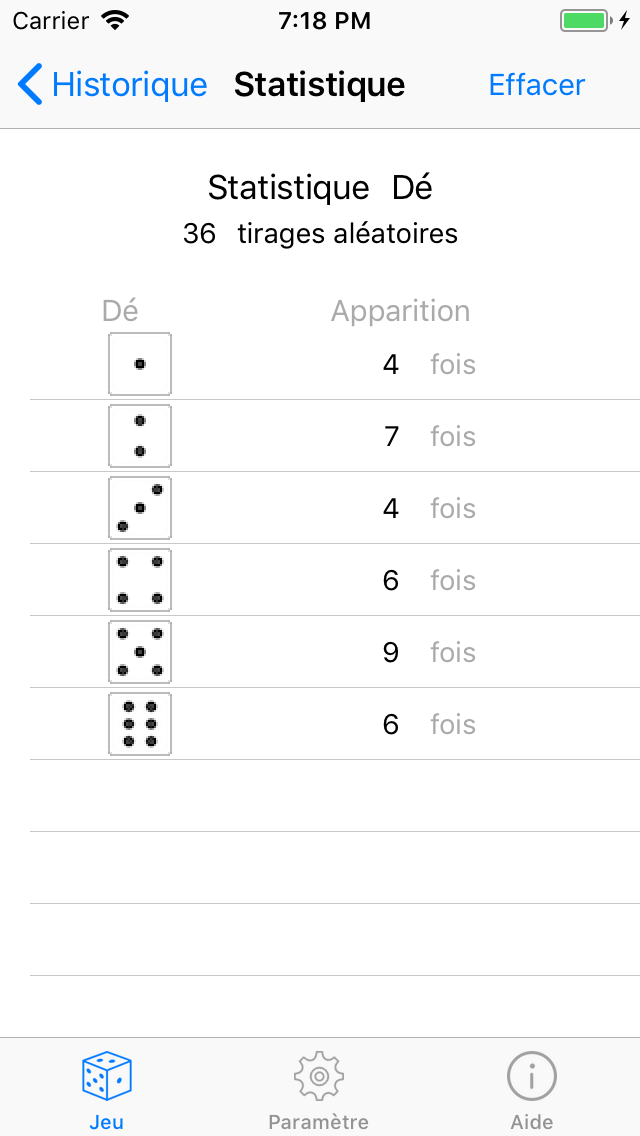Open the Aide info icon
Screen dimensions: 640x1136
click(532, 1076)
